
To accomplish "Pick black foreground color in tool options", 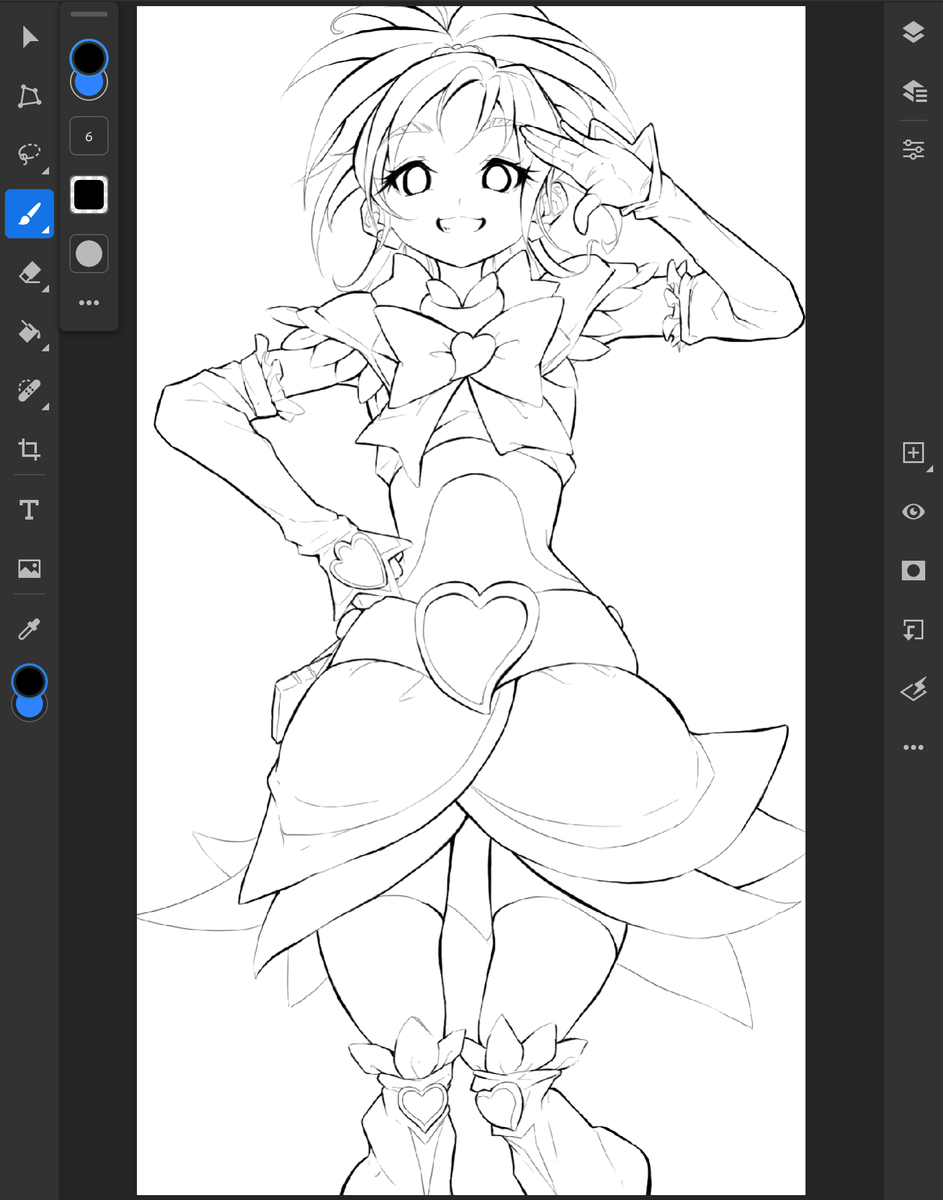I will click(x=89, y=58).
